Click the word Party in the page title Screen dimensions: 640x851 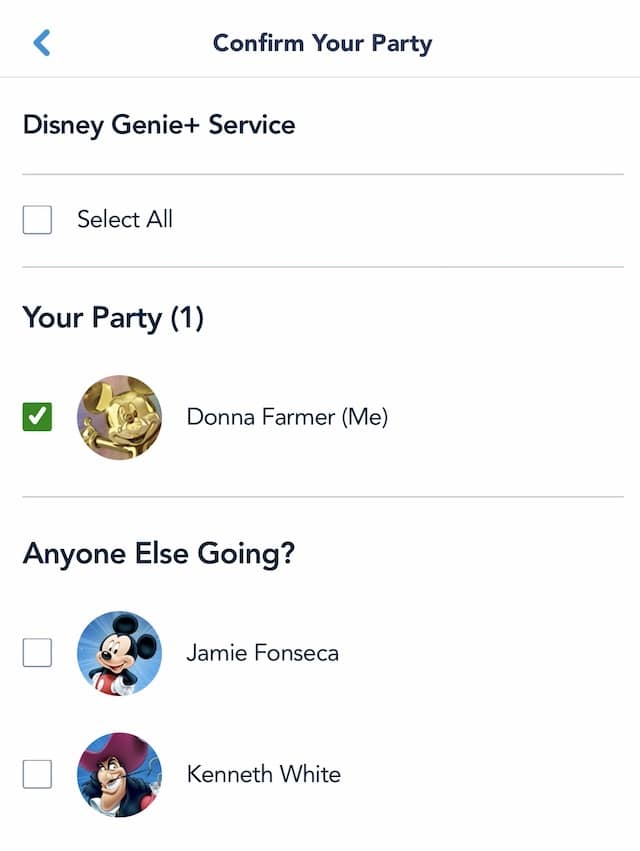(402, 45)
